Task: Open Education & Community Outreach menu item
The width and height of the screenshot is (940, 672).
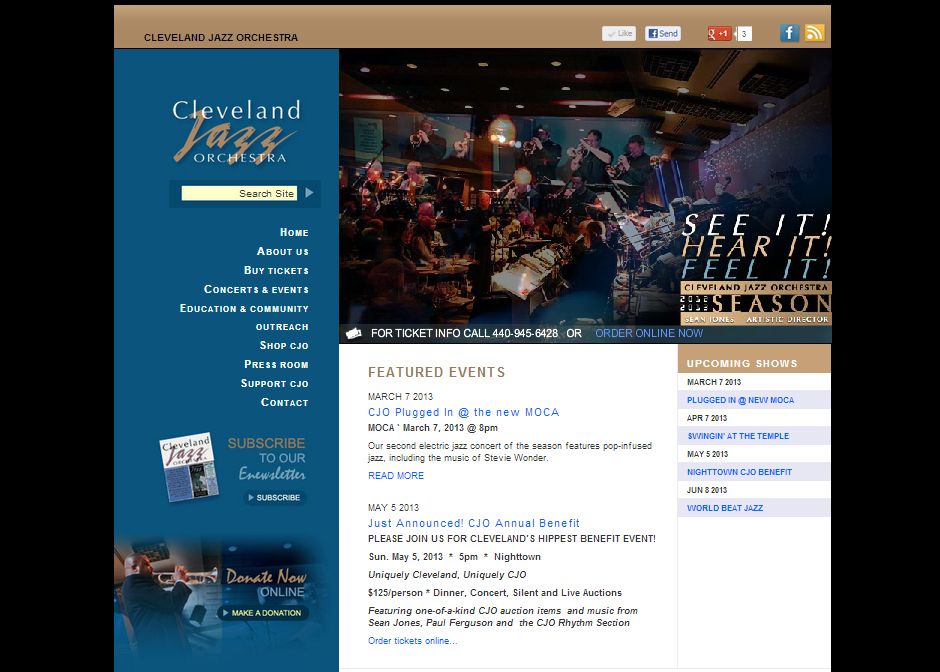Action: 244,317
